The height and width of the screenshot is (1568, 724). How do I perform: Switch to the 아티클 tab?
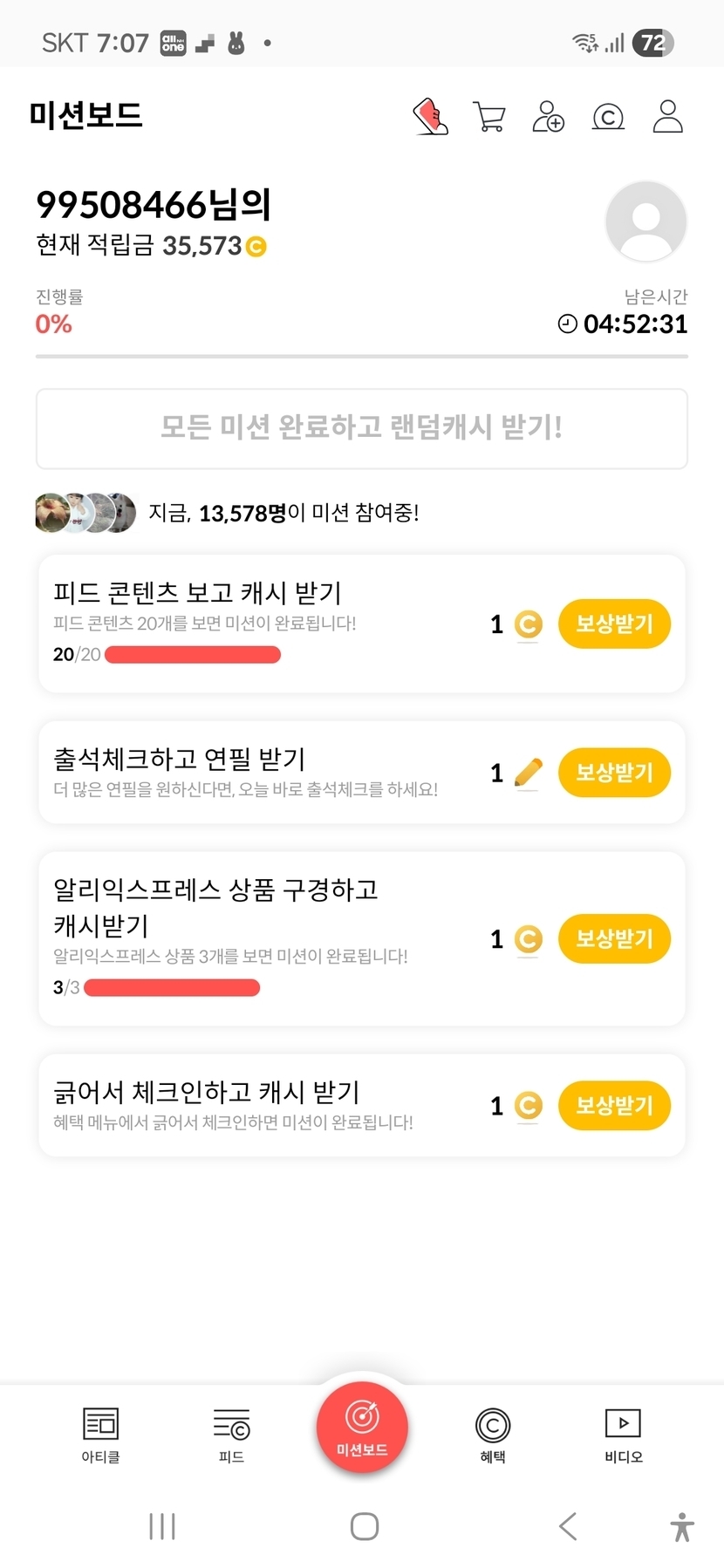[100, 1435]
